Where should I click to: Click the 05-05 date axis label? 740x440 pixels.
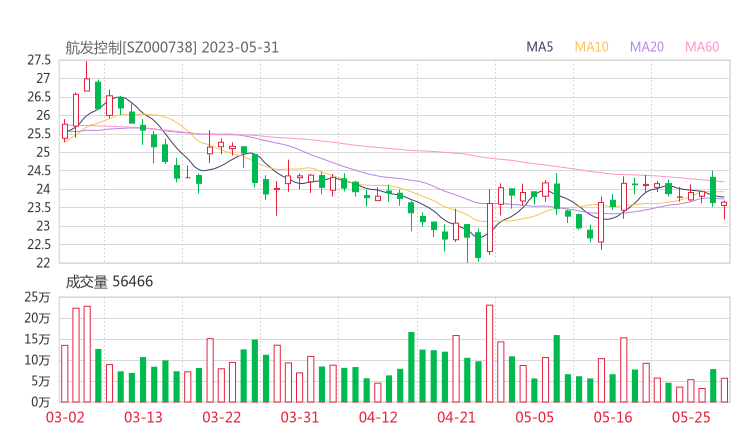pos(535,417)
